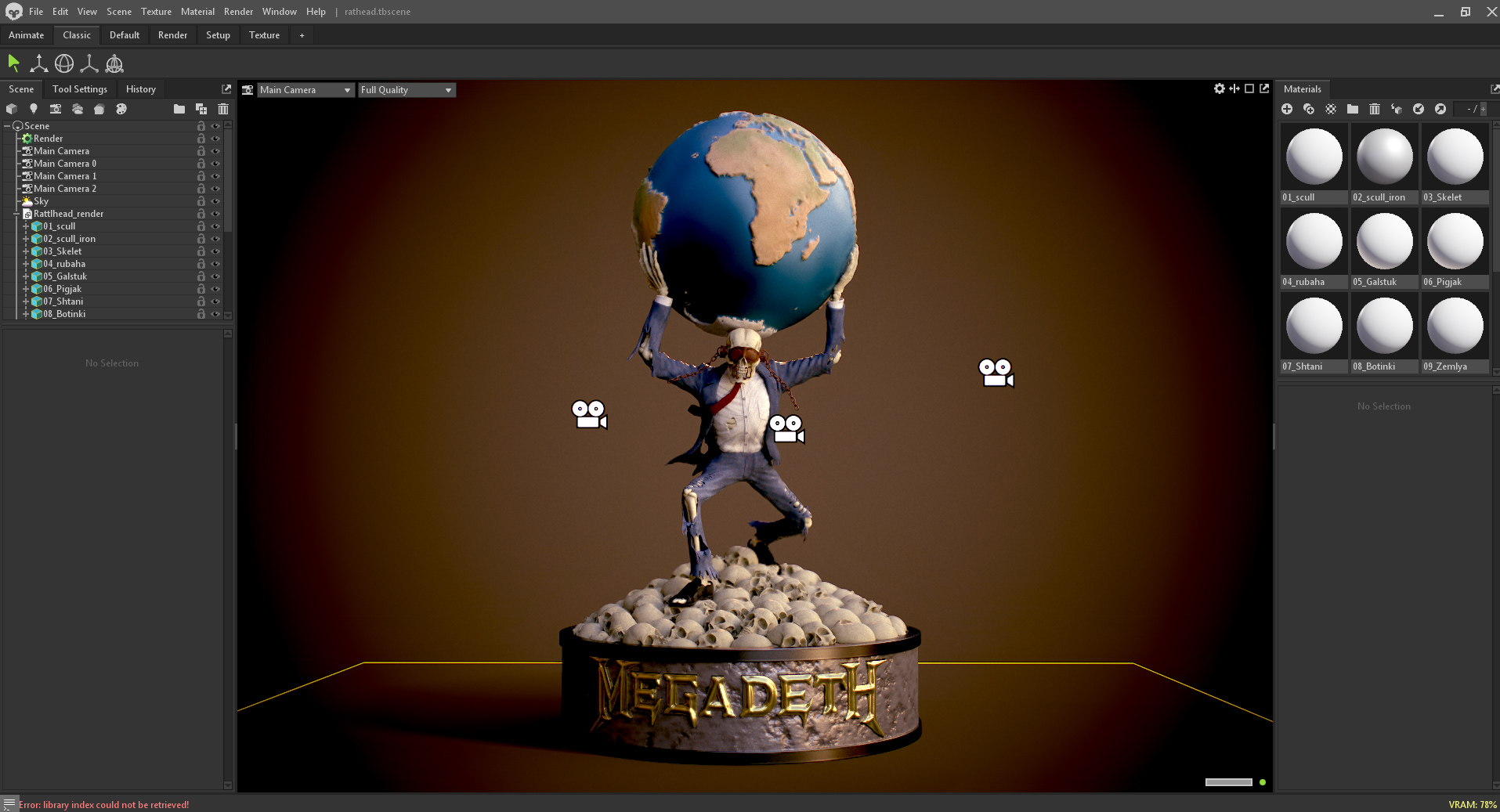
Task: Select the Setup workspace layout
Action: click(x=218, y=35)
